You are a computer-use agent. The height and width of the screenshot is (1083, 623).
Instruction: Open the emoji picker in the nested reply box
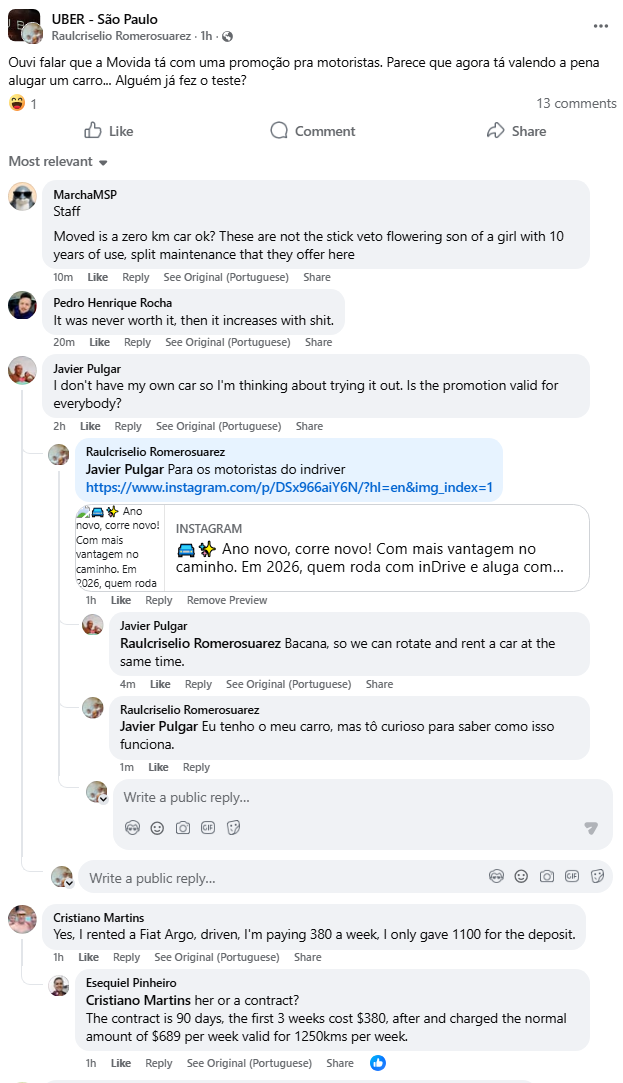[x=157, y=828]
